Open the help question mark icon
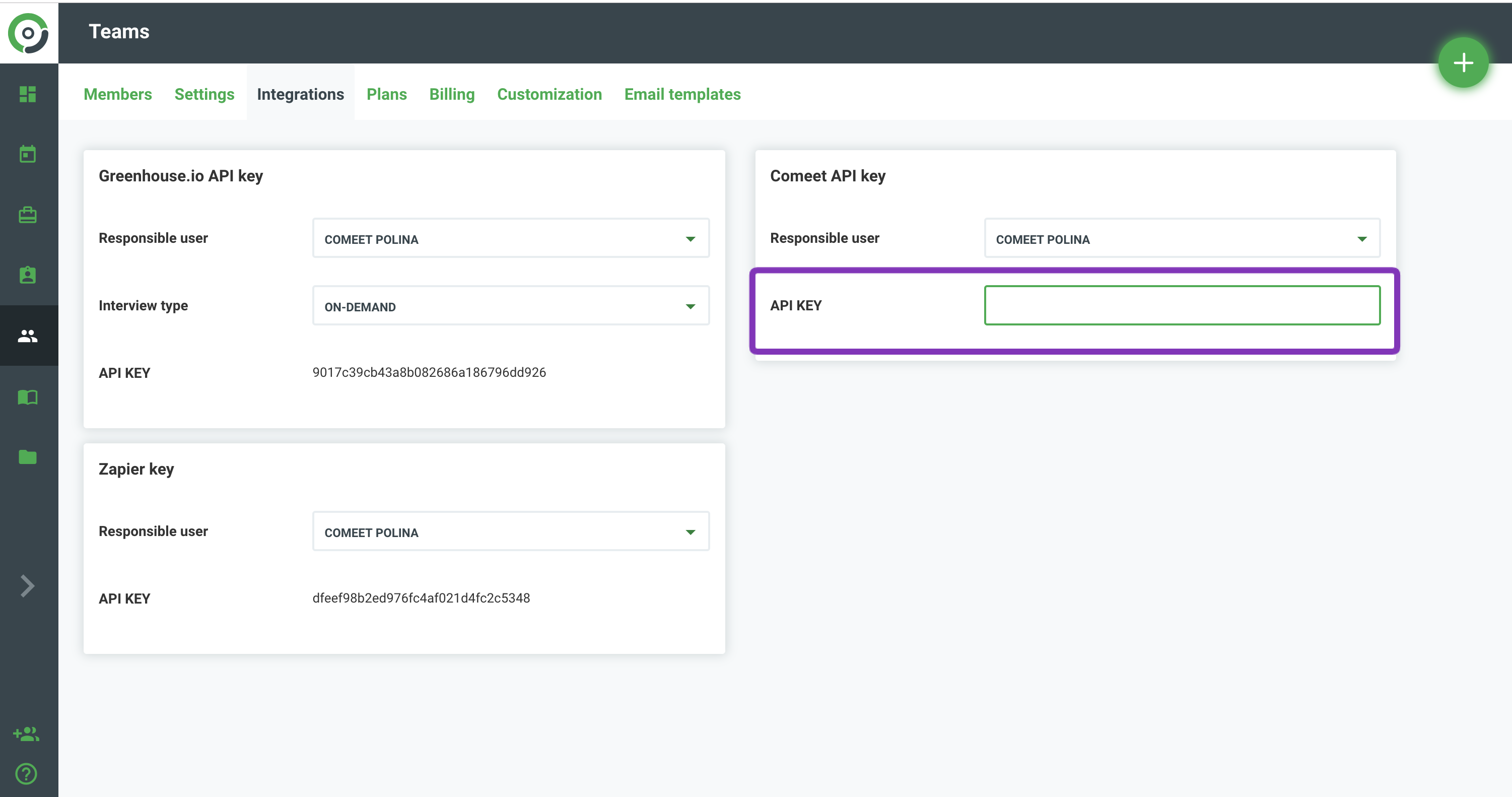The width and height of the screenshot is (1512, 797). click(x=26, y=773)
